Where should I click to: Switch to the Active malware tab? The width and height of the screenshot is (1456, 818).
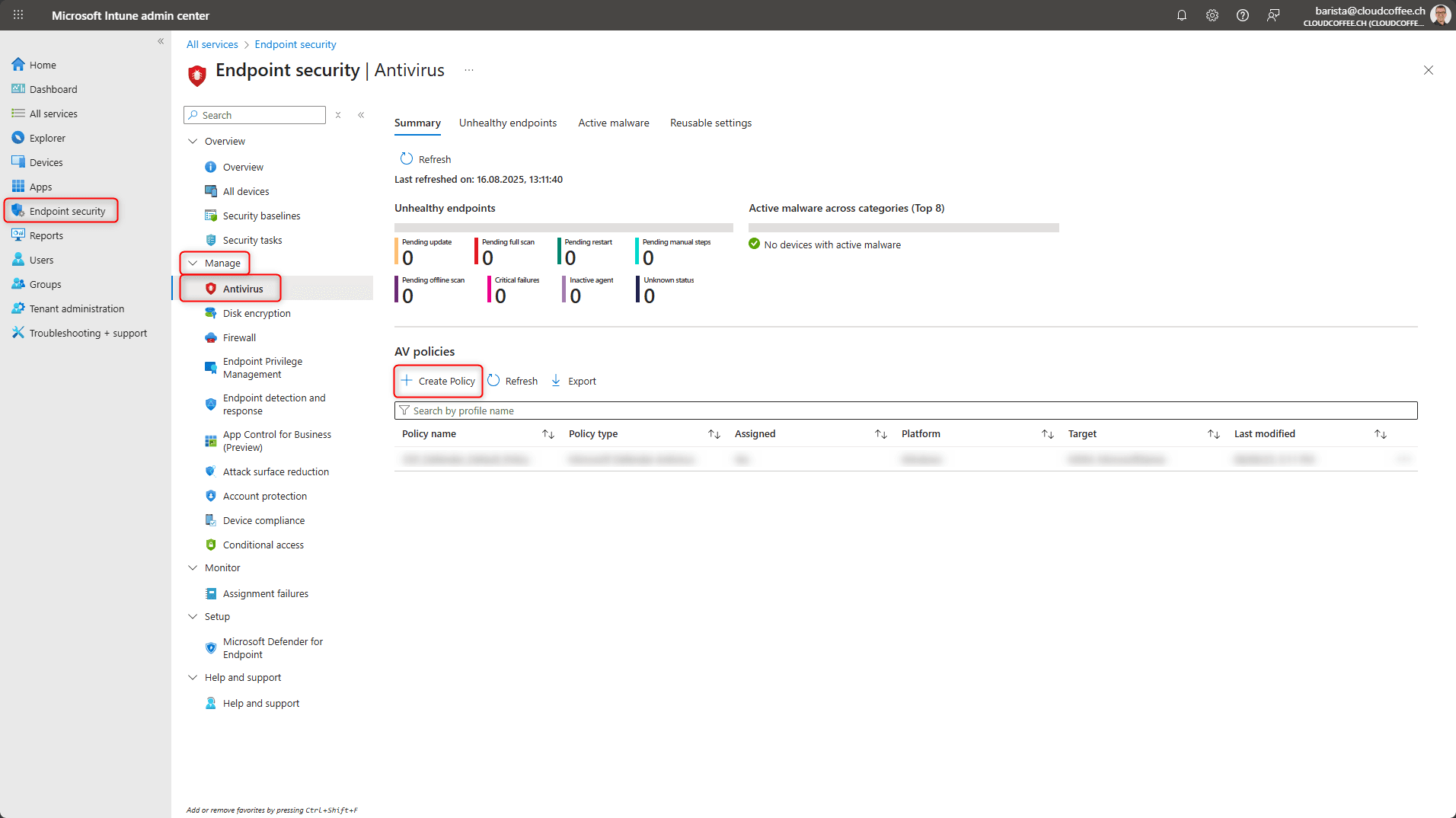pyautogui.click(x=613, y=123)
